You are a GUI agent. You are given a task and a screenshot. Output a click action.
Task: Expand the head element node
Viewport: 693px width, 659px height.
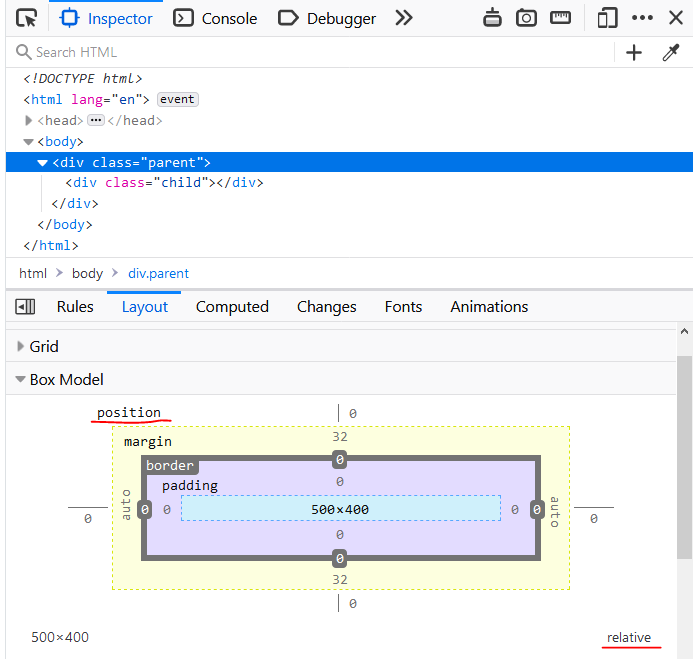29,121
